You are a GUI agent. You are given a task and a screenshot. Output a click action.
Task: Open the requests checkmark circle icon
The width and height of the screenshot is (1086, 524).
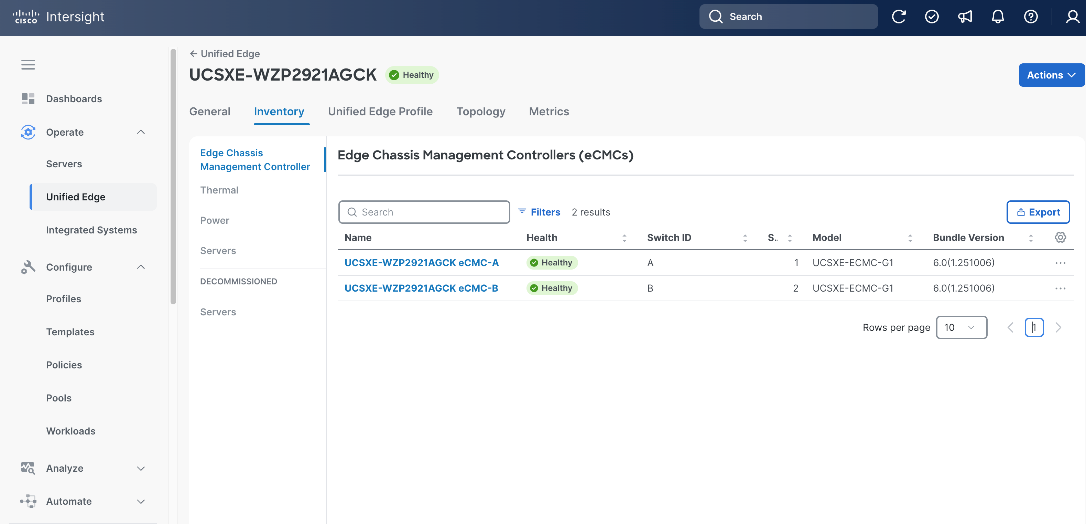click(x=932, y=17)
